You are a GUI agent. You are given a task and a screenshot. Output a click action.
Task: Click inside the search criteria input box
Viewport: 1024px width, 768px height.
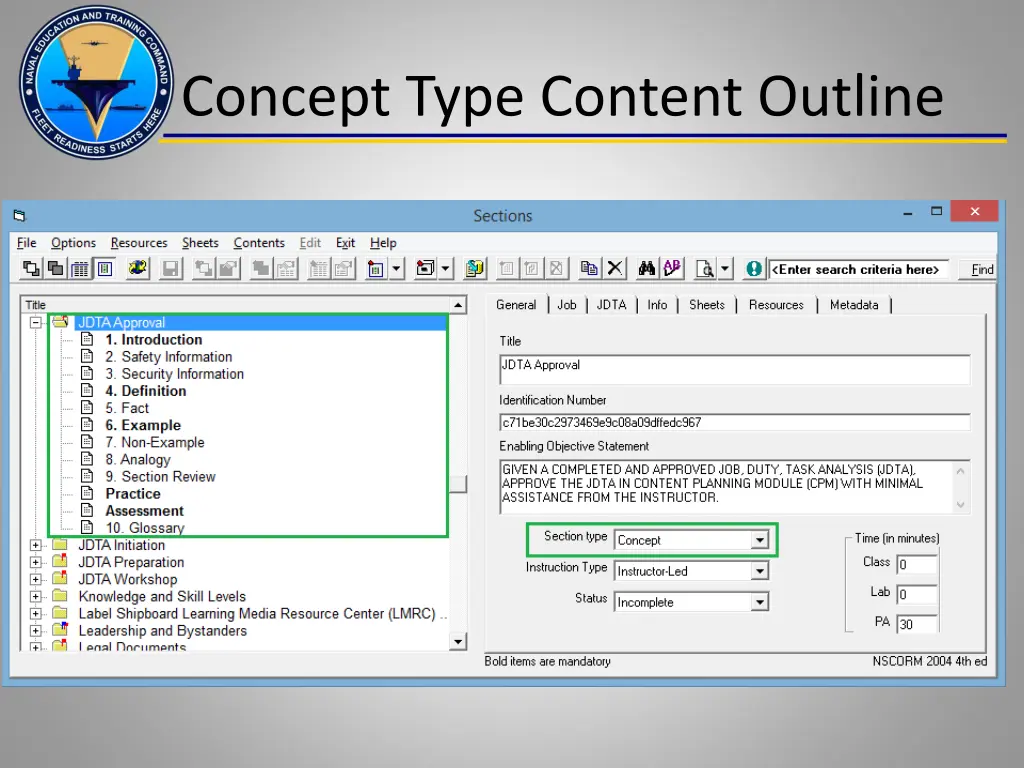click(858, 269)
